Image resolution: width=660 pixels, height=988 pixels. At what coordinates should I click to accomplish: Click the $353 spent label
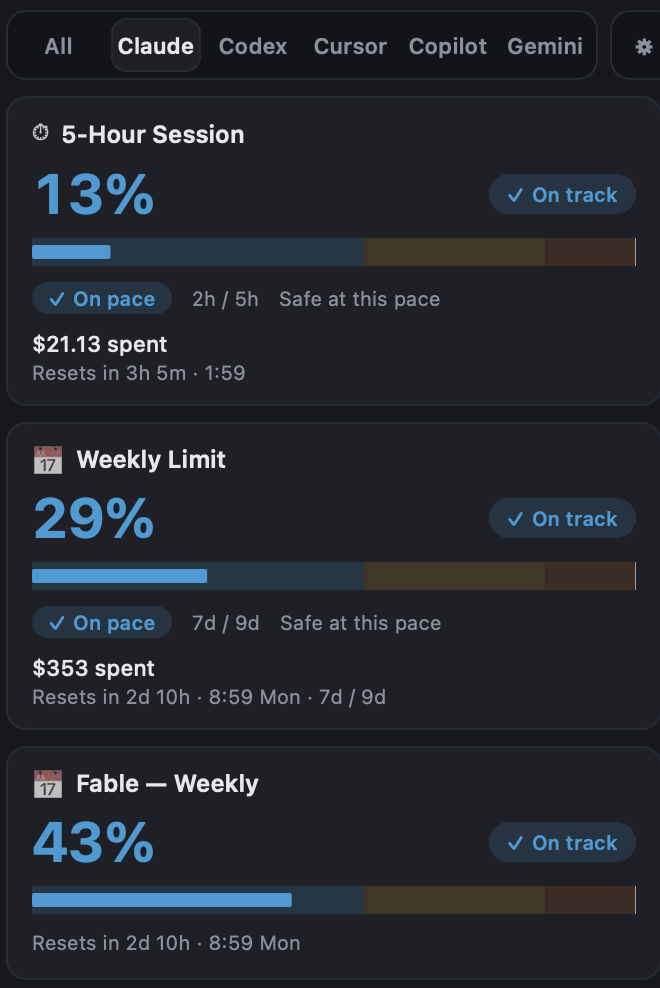point(93,668)
